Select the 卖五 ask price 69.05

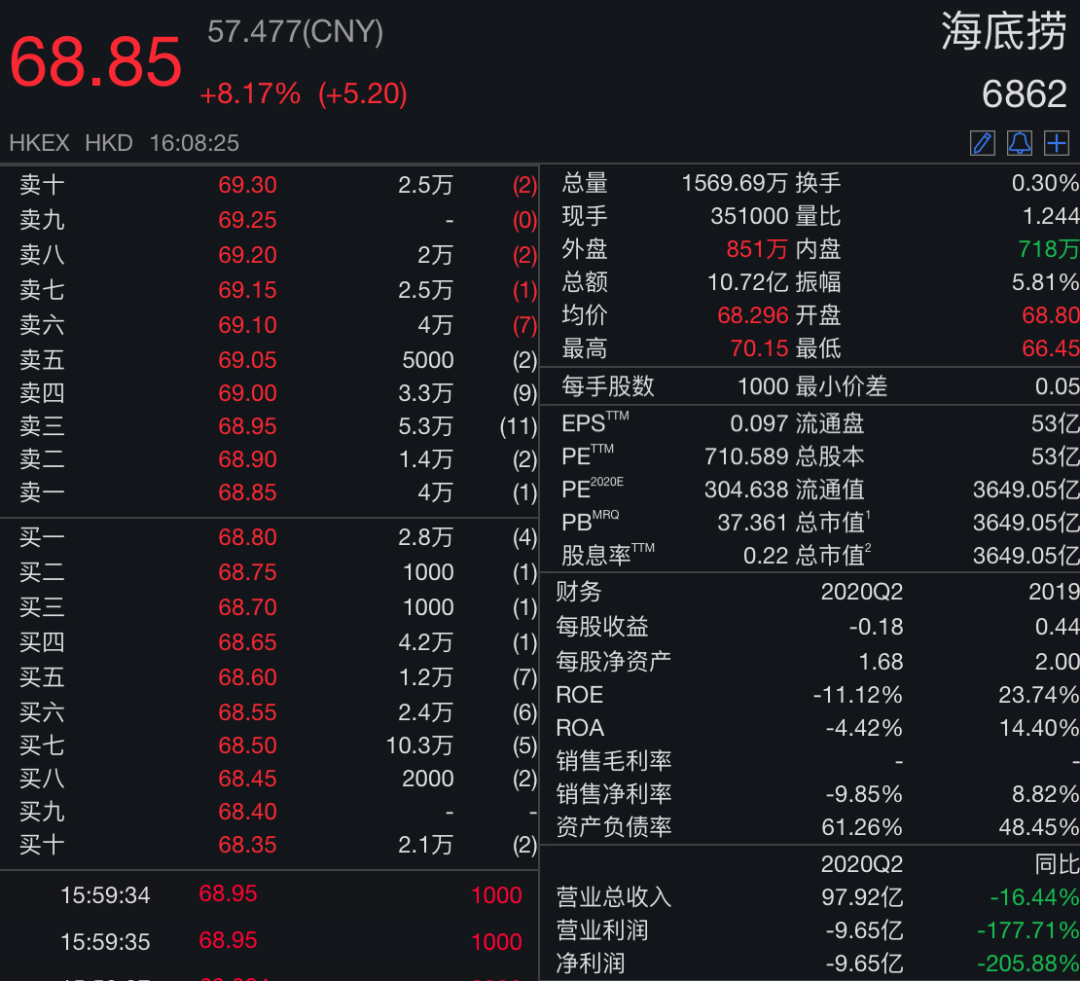(247, 360)
